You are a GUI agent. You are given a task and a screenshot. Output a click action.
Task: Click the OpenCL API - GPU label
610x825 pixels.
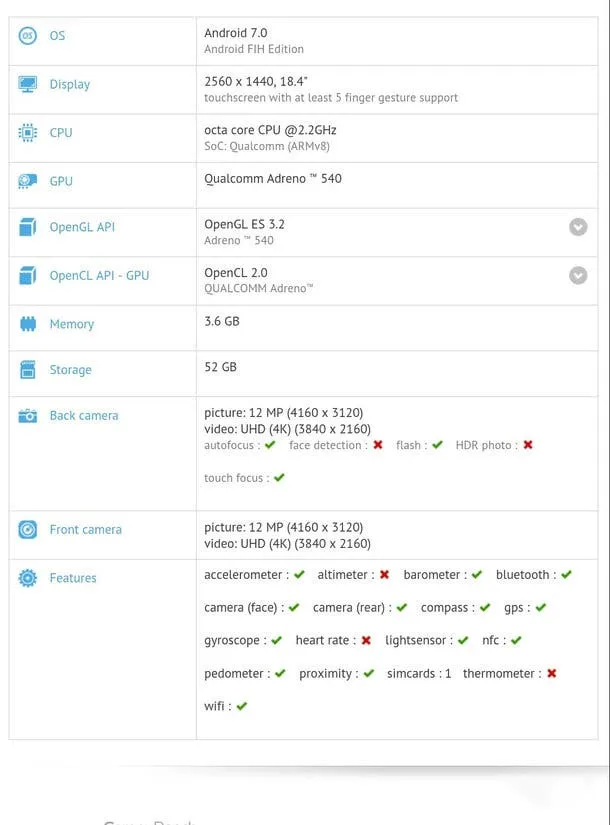click(x=99, y=276)
